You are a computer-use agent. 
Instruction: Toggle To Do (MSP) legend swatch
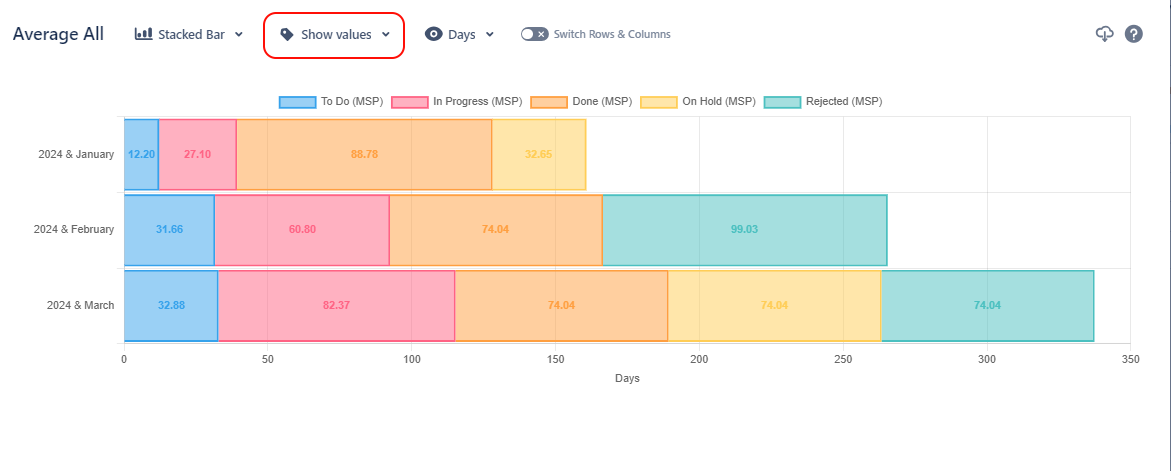pos(296,102)
